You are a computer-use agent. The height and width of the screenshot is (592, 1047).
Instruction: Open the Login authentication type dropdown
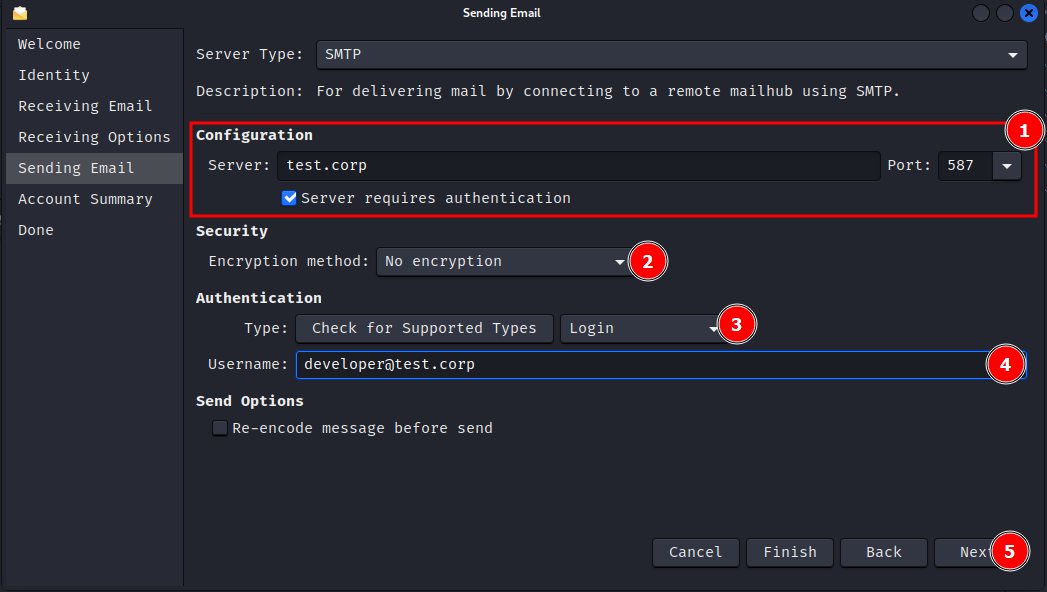coord(639,328)
